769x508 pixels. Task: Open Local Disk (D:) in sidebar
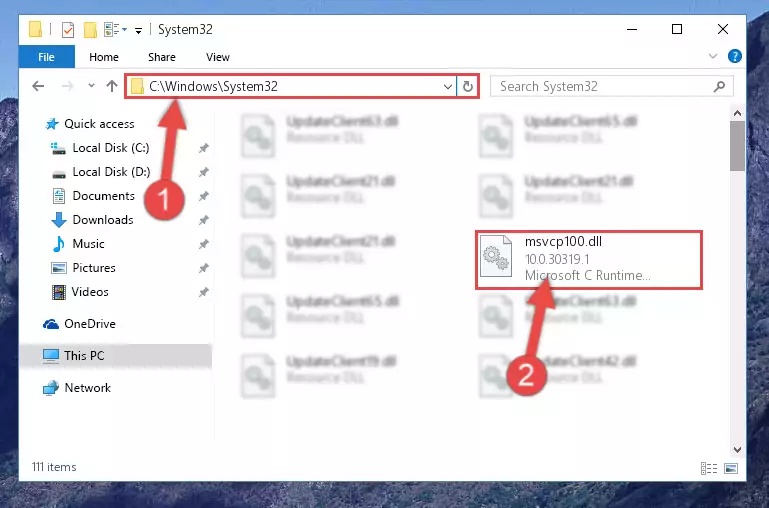pyautogui.click(x=111, y=172)
